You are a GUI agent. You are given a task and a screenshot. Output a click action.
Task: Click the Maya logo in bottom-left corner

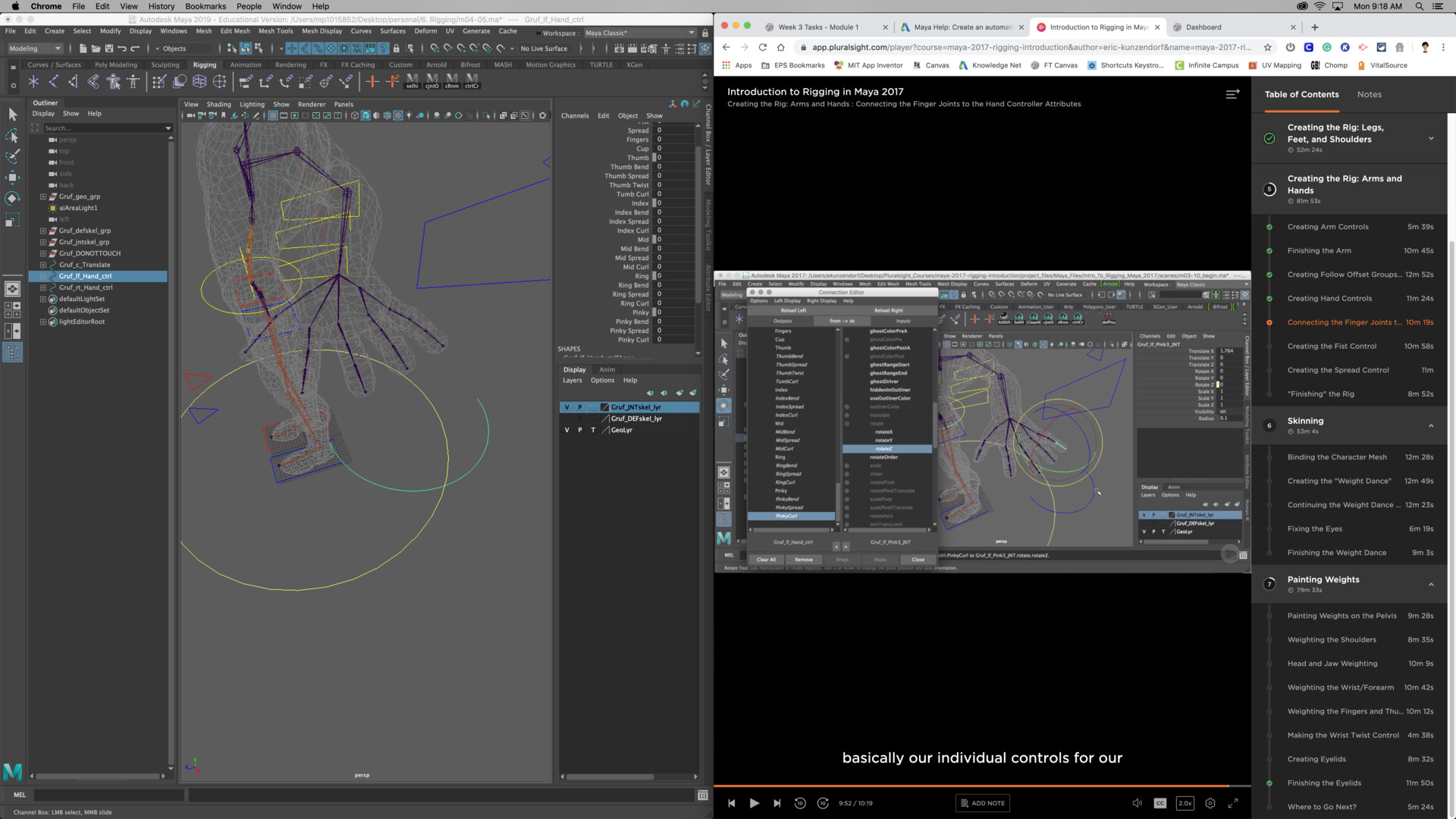coord(12,772)
